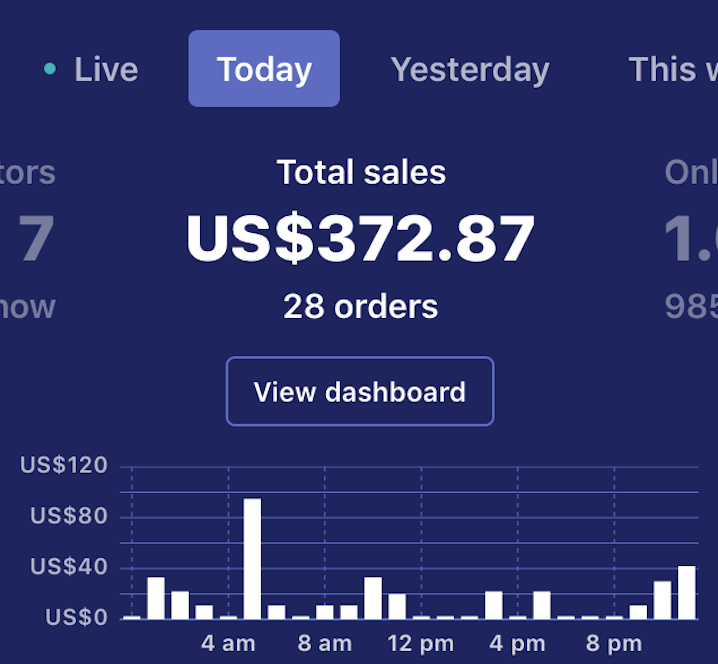Screen dimensions: 718x664
Task: Click the 28 orders text
Action: click(x=361, y=305)
